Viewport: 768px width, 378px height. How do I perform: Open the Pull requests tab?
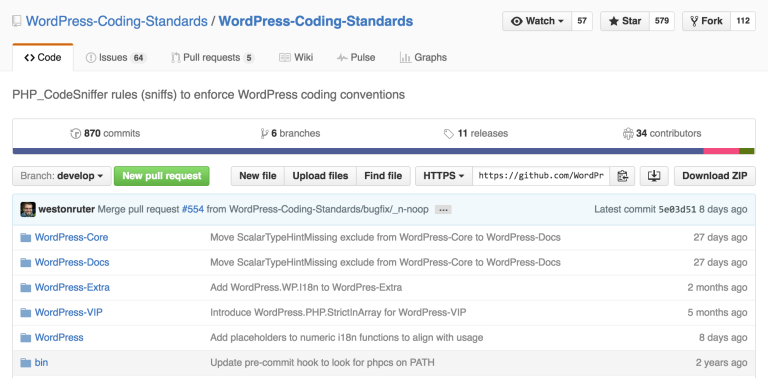(213, 57)
